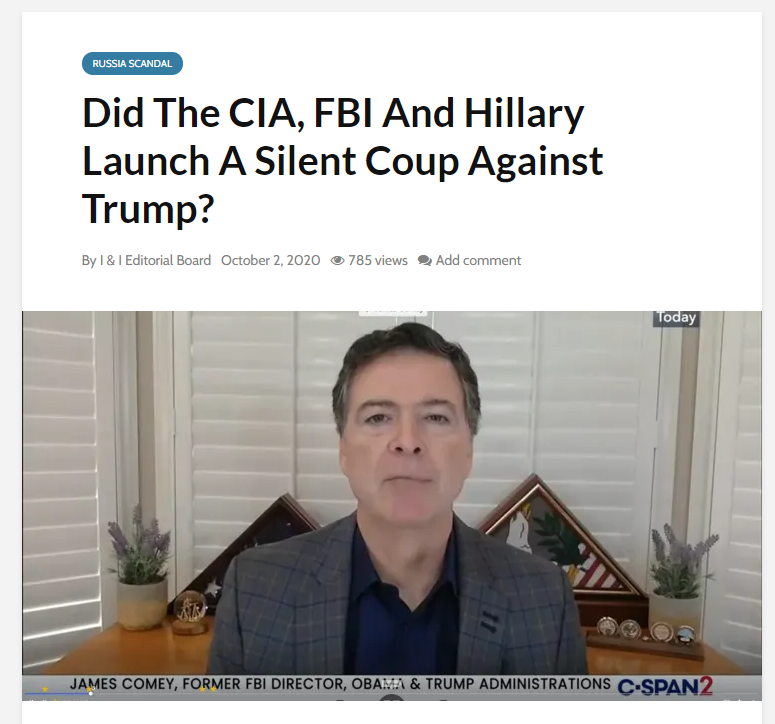
Task: Click the eye views icon
Action: coord(337,260)
